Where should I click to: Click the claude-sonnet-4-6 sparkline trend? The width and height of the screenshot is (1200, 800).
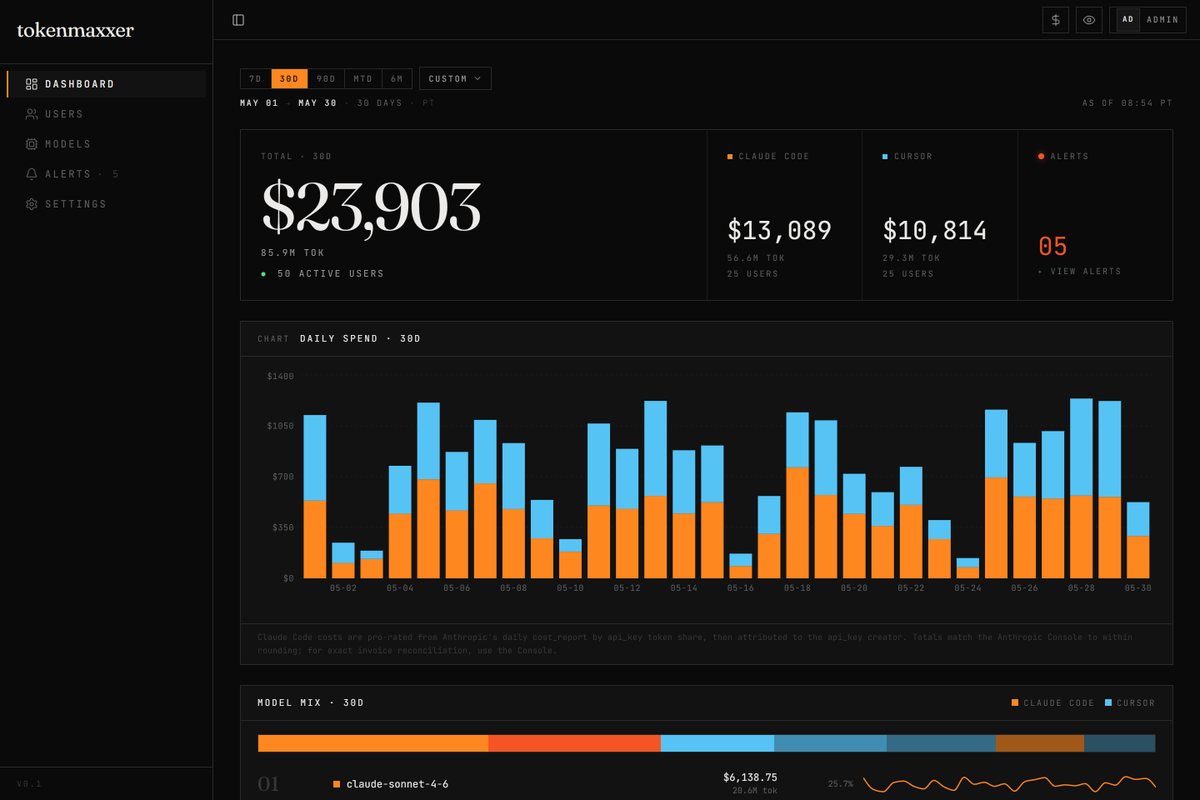(x=1009, y=783)
